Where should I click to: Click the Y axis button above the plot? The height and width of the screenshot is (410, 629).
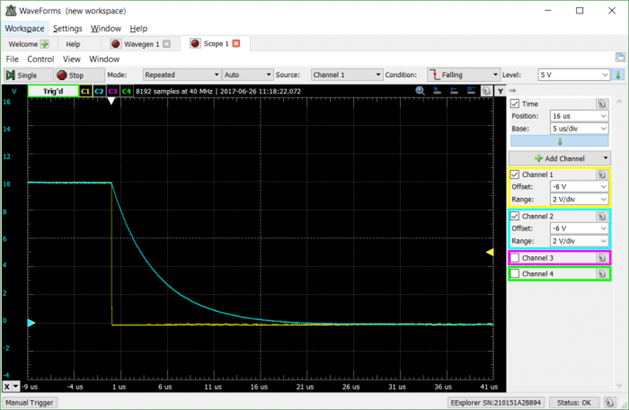pyautogui.click(x=499, y=91)
